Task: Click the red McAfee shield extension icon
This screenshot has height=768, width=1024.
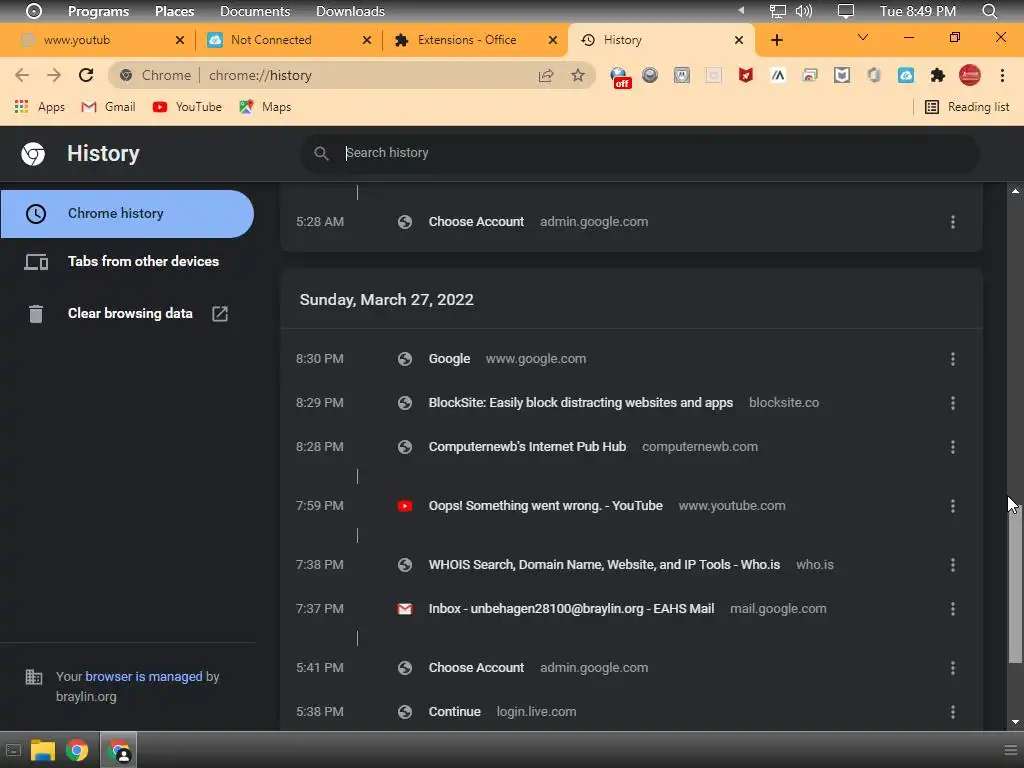Action: [746, 75]
